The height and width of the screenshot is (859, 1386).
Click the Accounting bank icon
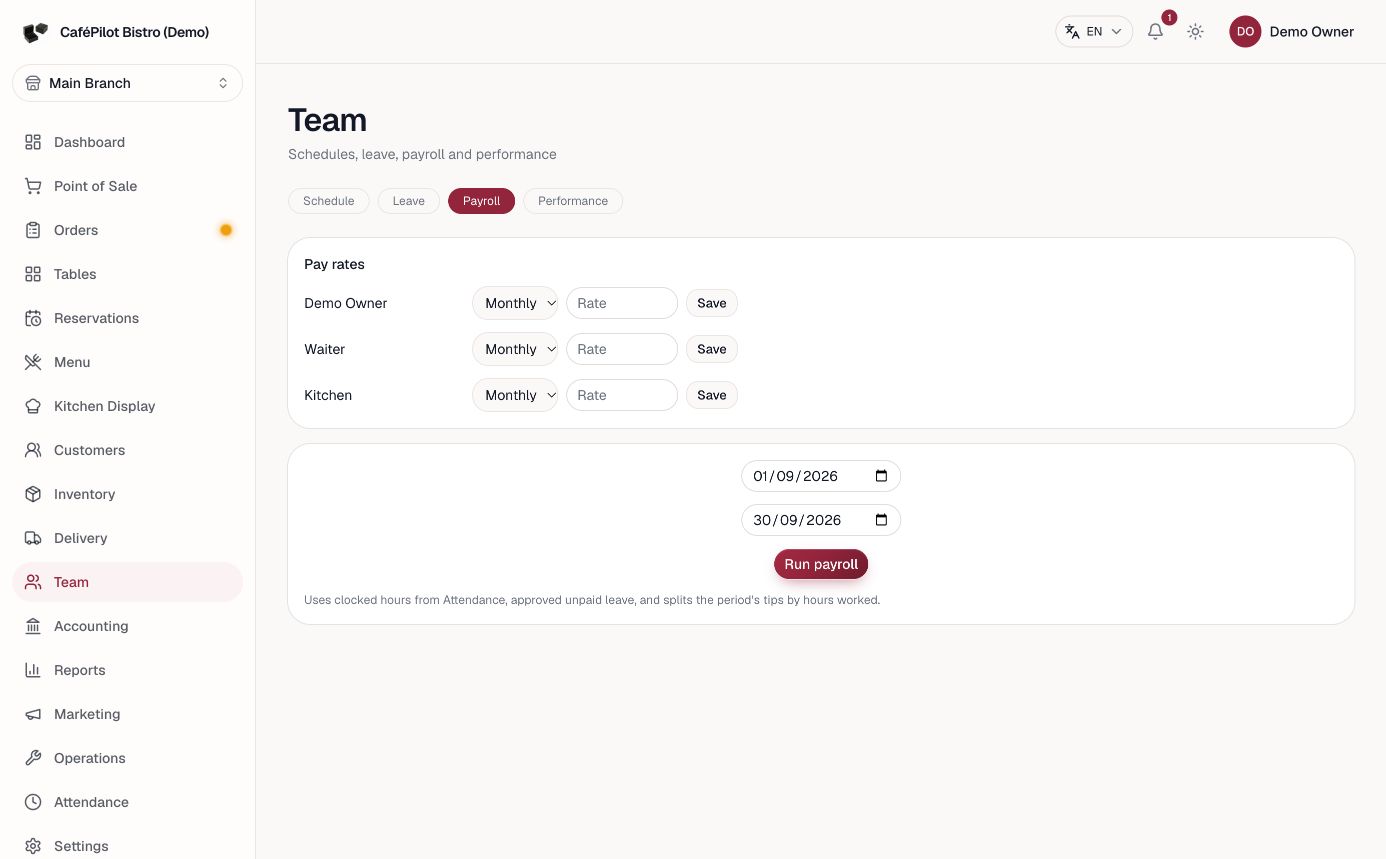[x=33, y=626]
